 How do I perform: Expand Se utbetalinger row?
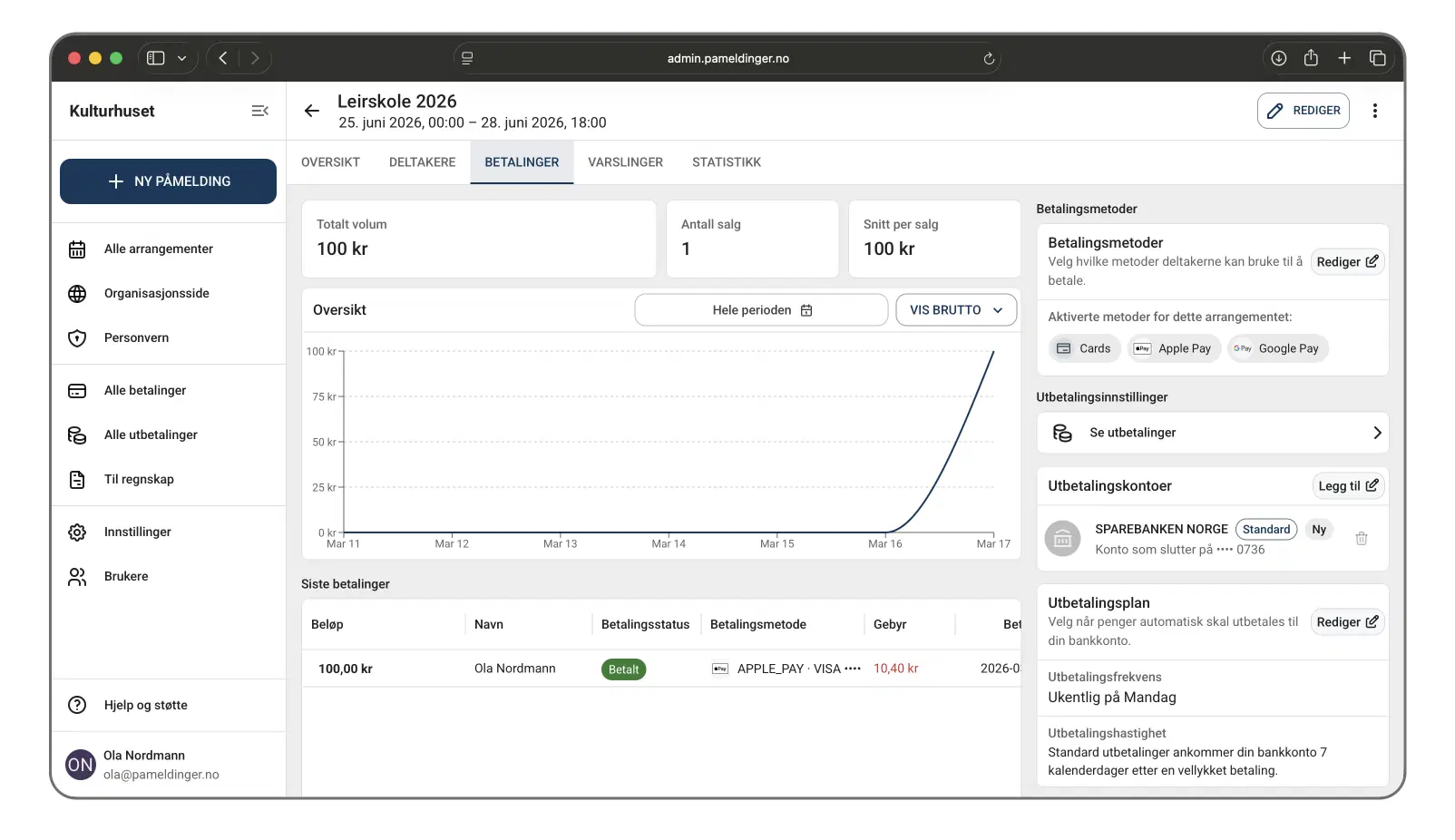(x=1212, y=433)
